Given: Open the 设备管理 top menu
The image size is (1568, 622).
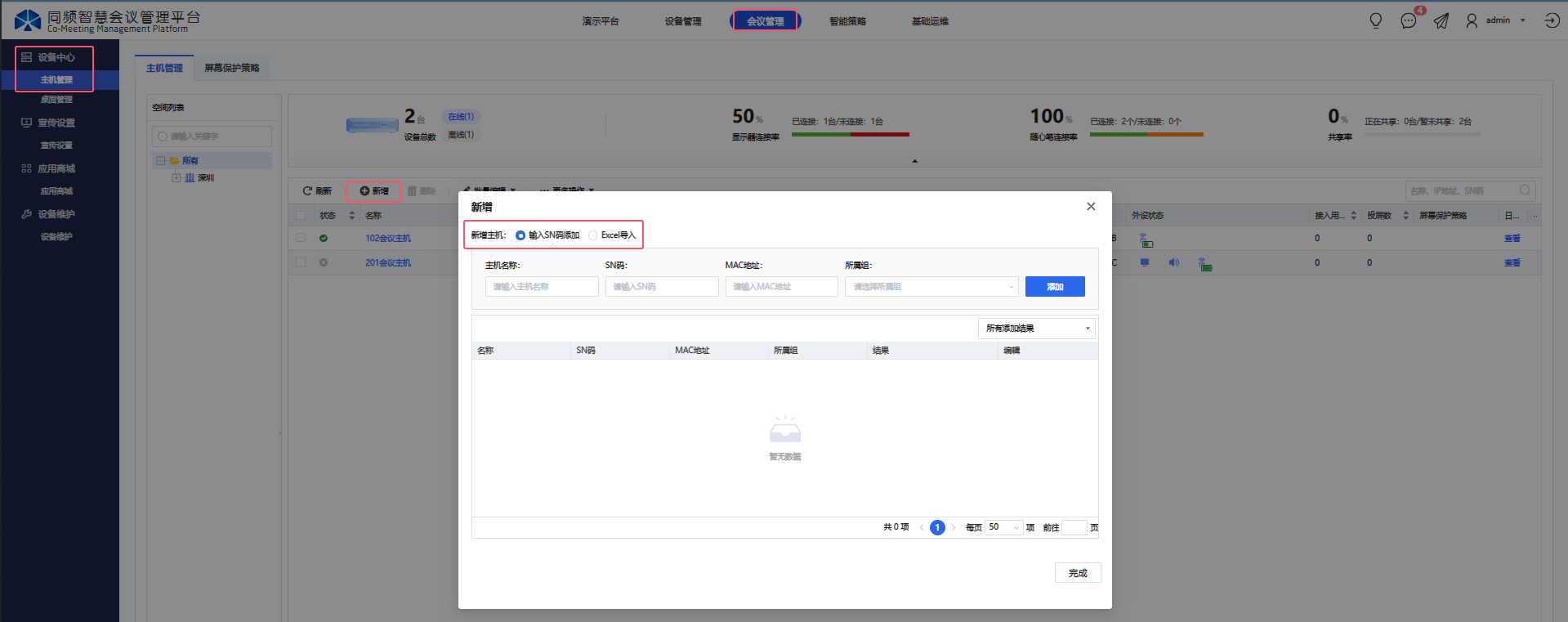Looking at the screenshot, I should (683, 21).
